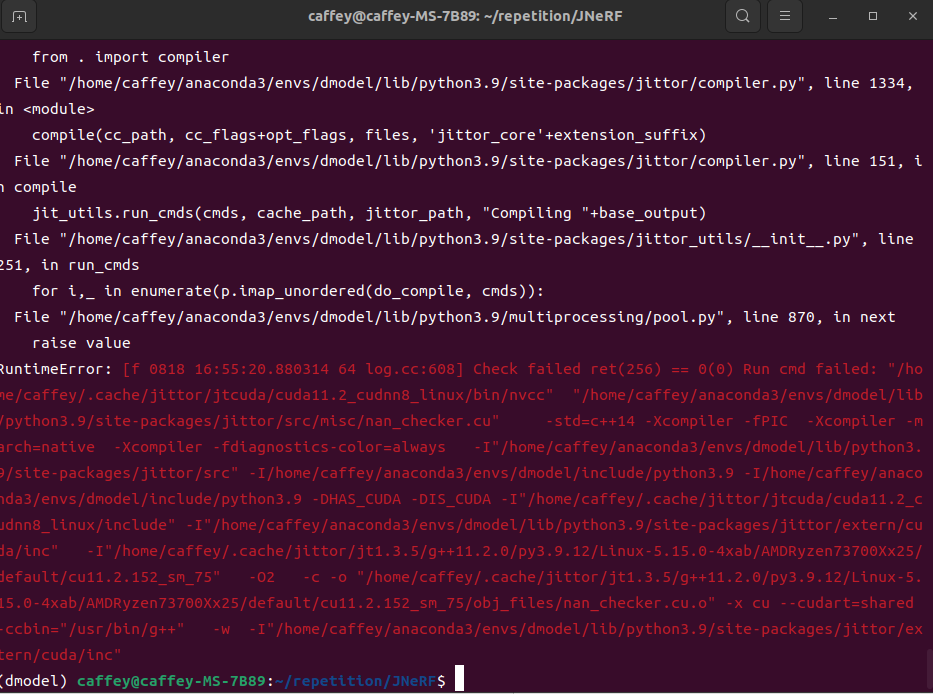This screenshot has height=694, width=933.
Task: Click the 'RuntimeError:' text
Action: (x=55, y=369)
